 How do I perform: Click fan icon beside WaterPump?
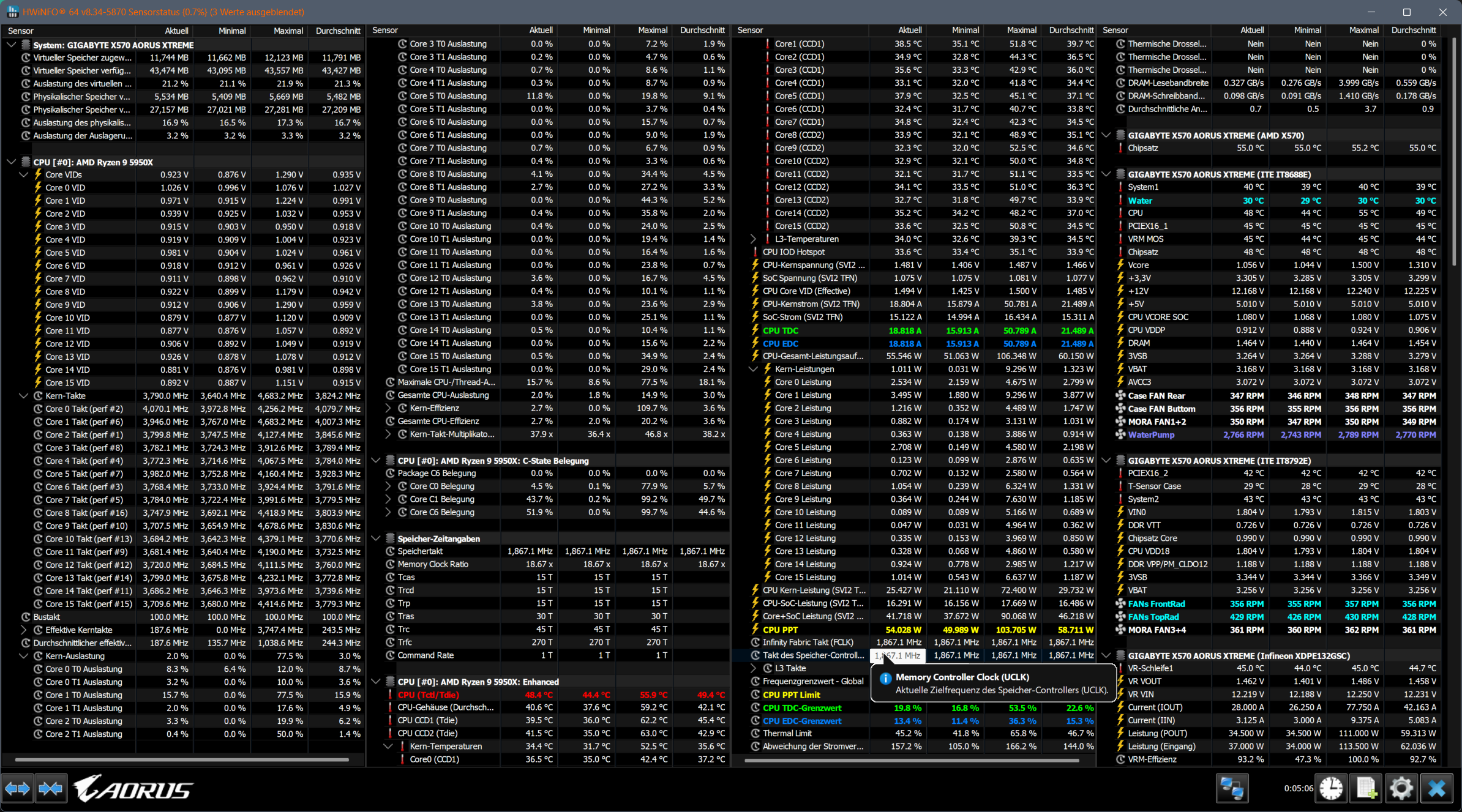tap(1120, 434)
